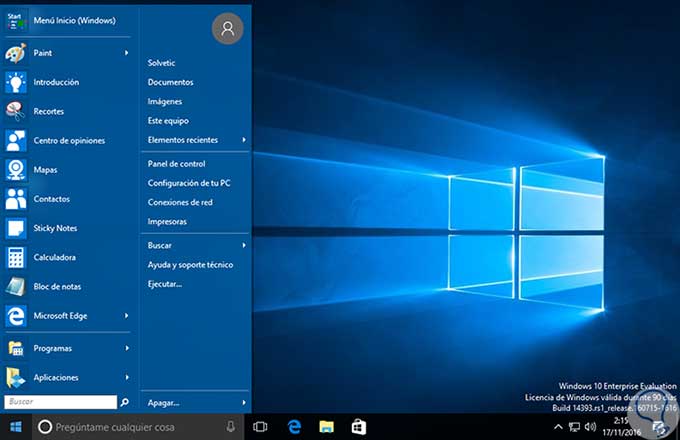Image resolution: width=680 pixels, height=440 pixels.
Task: Expand the Paint submenu arrow
Action: tap(127, 53)
